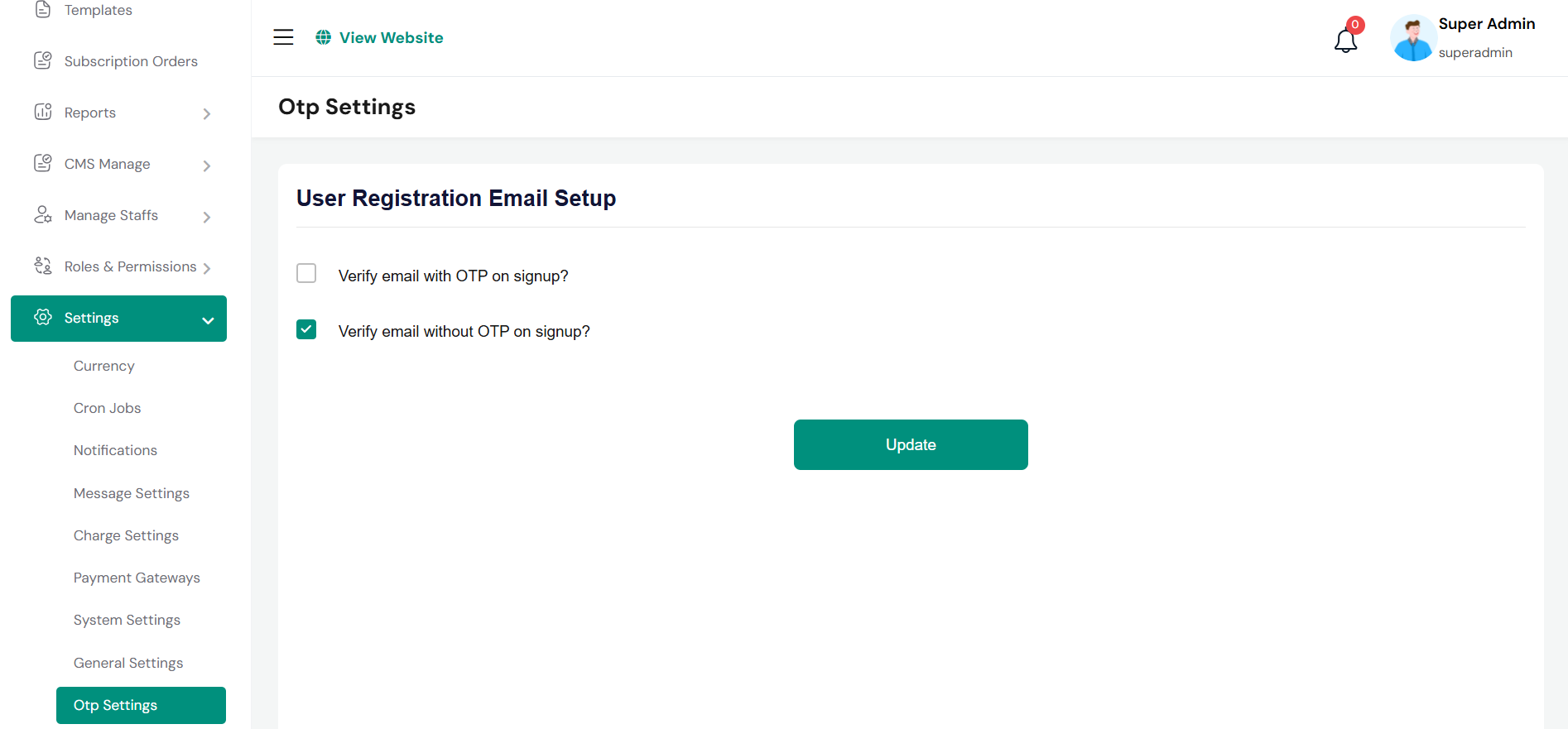Open Cron Jobs settings page
1568x729 pixels.
click(x=107, y=408)
